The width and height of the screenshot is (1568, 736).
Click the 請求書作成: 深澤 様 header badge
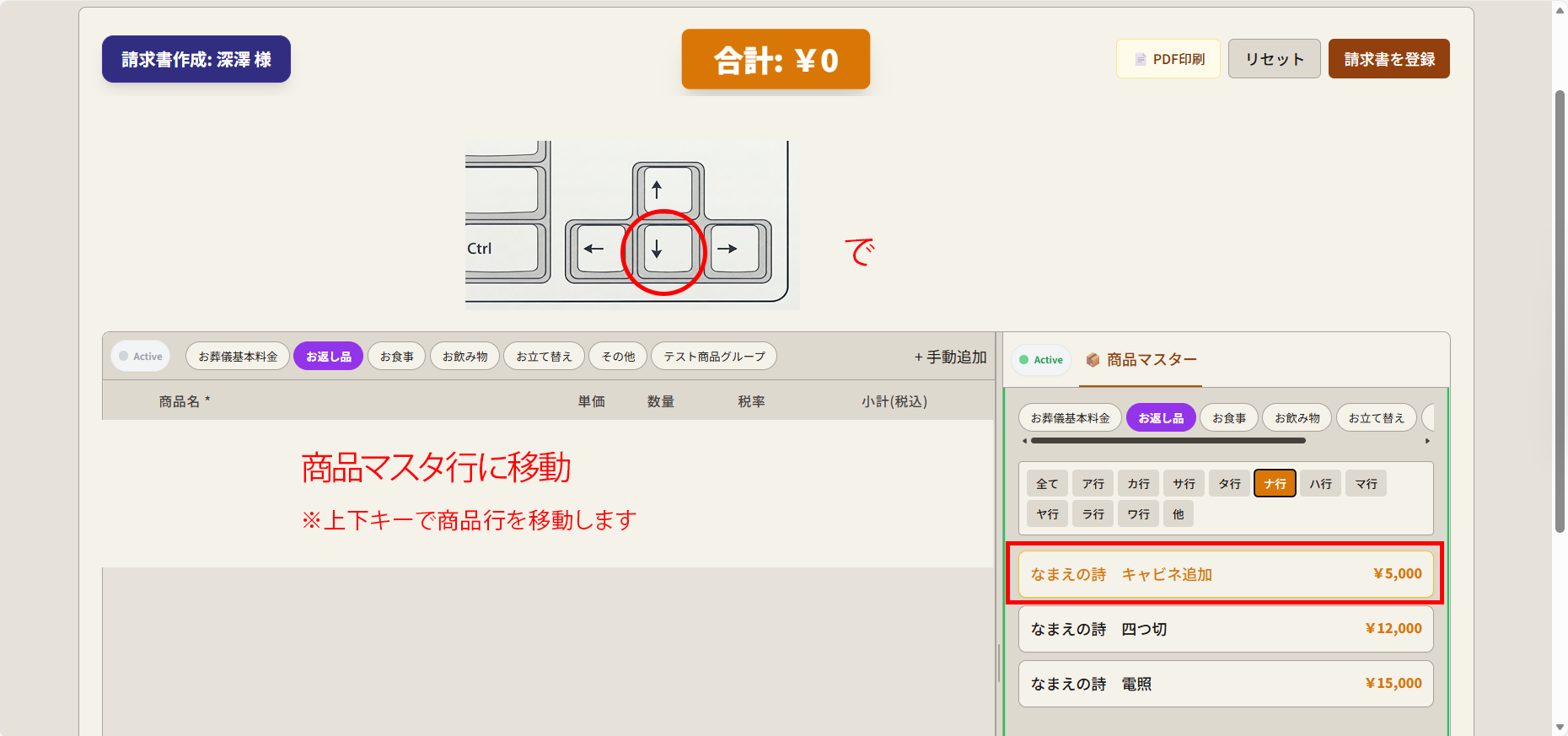coord(196,59)
